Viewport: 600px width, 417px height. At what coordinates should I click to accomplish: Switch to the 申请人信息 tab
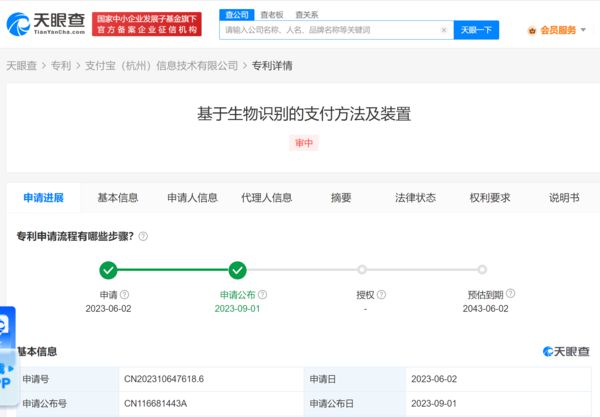click(x=192, y=198)
